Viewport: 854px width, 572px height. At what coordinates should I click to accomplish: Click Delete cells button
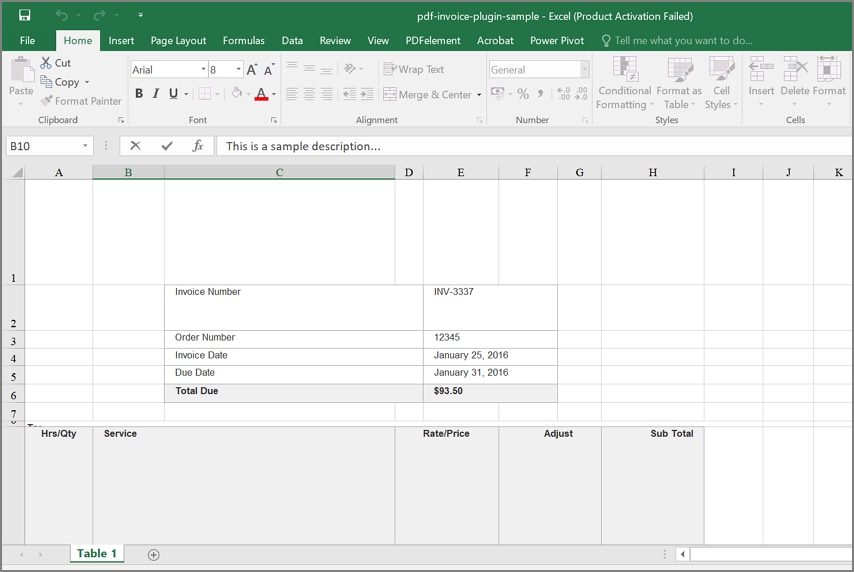(795, 81)
